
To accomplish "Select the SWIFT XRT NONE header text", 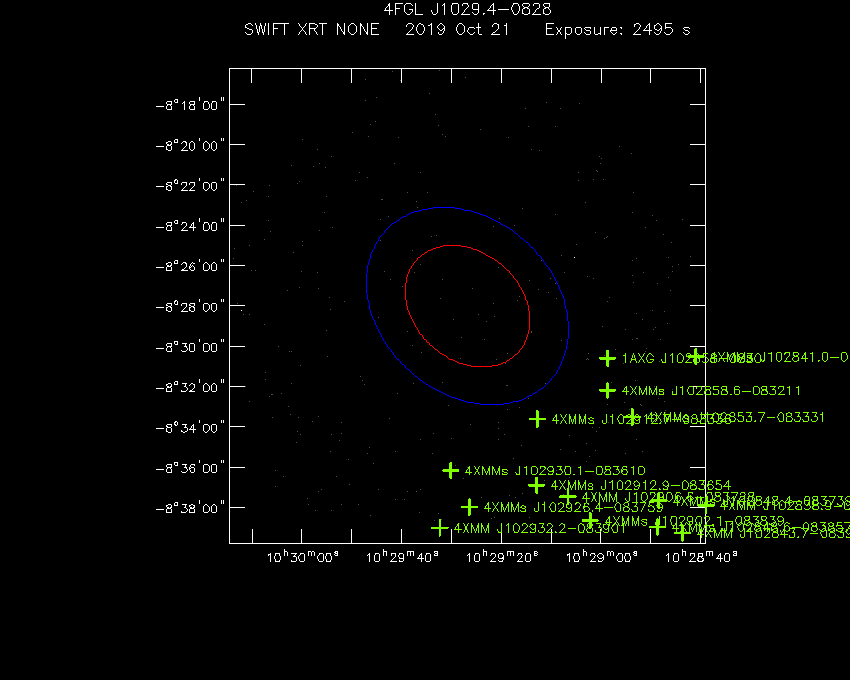I will (312, 29).
